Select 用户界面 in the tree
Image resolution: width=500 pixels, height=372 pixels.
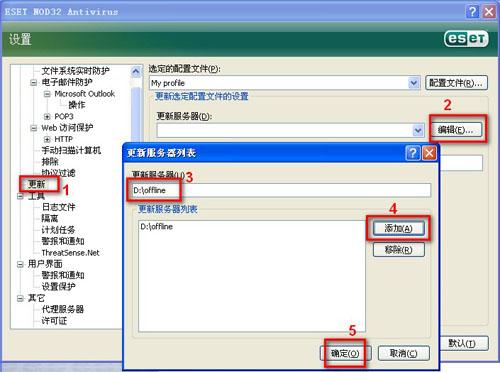pyautogui.click(x=45, y=264)
